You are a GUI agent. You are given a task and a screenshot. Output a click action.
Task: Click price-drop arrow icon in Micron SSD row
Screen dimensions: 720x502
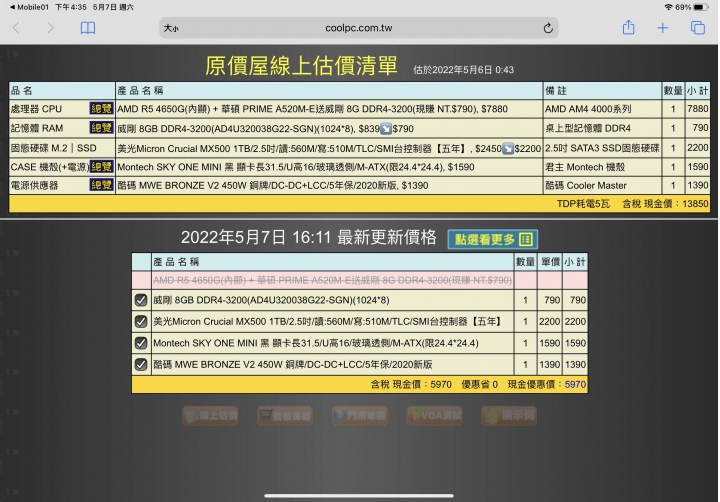[508, 148]
